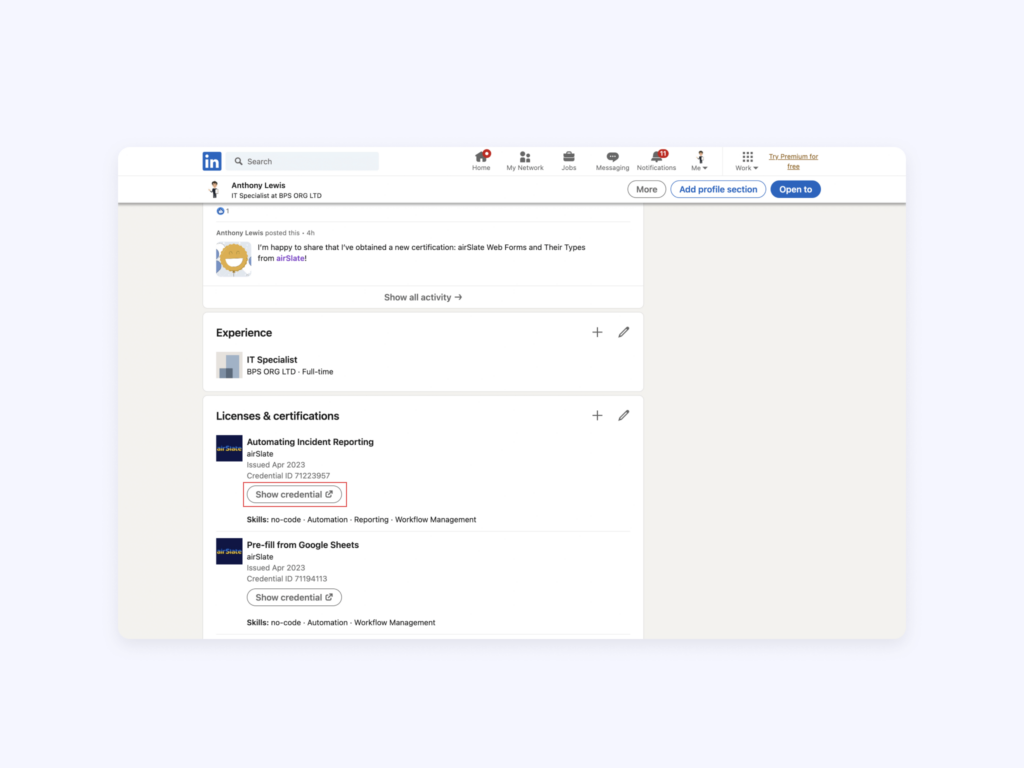Screen dimensions: 1024x768
Task: Show credential for Automating Incident Reporting
Action: coord(294,494)
